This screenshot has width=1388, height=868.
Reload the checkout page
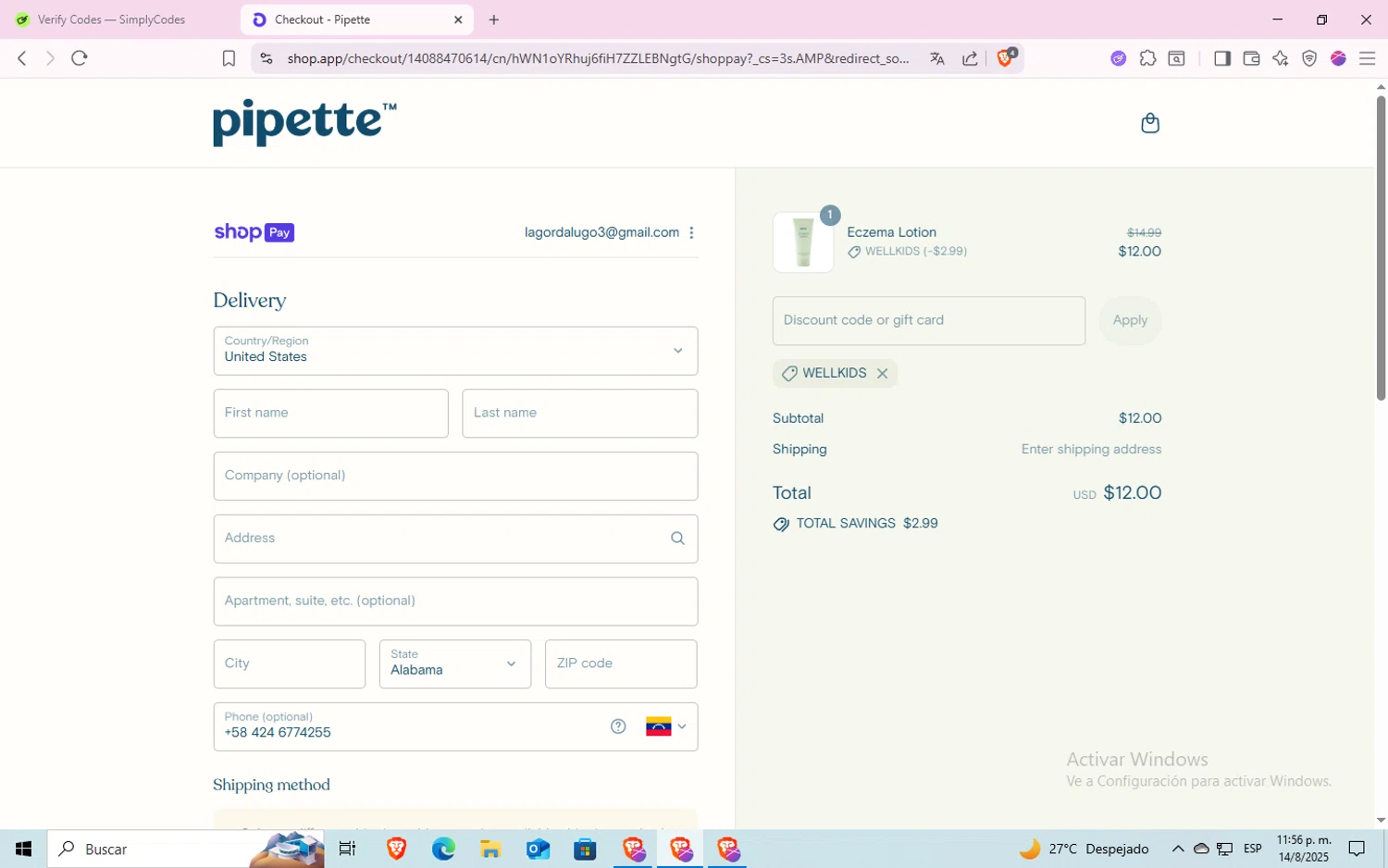(x=80, y=58)
